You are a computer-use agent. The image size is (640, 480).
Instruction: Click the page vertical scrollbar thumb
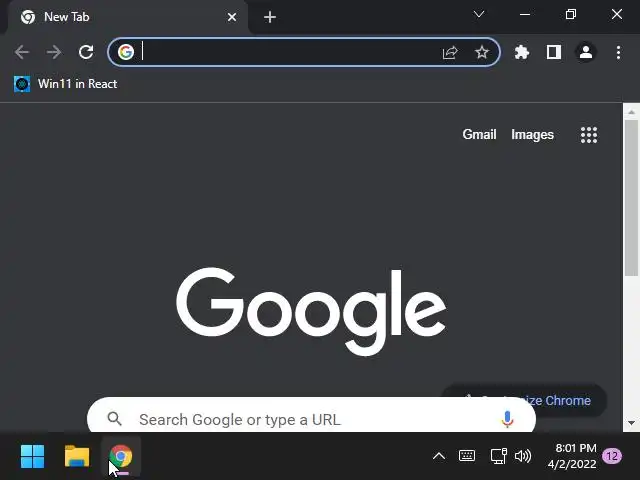(631, 198)
